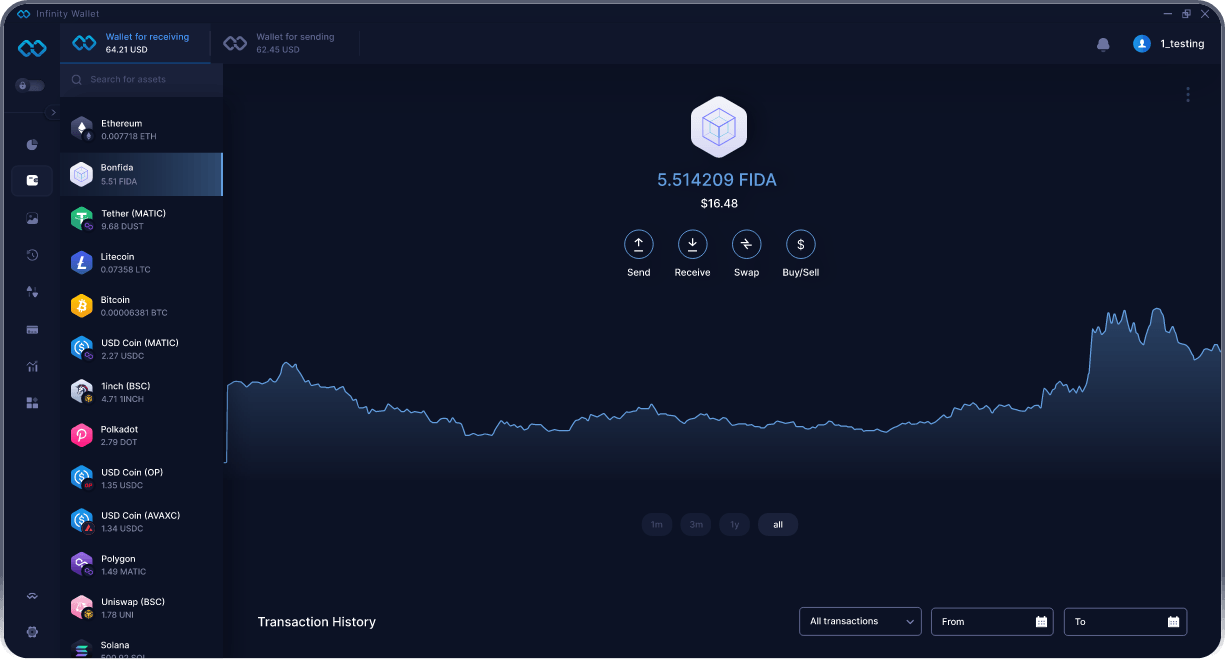Viewport: 1225px width, 662px height.
Task: Click 0.00006381 BTC balance text
Action: pos(134,313)
